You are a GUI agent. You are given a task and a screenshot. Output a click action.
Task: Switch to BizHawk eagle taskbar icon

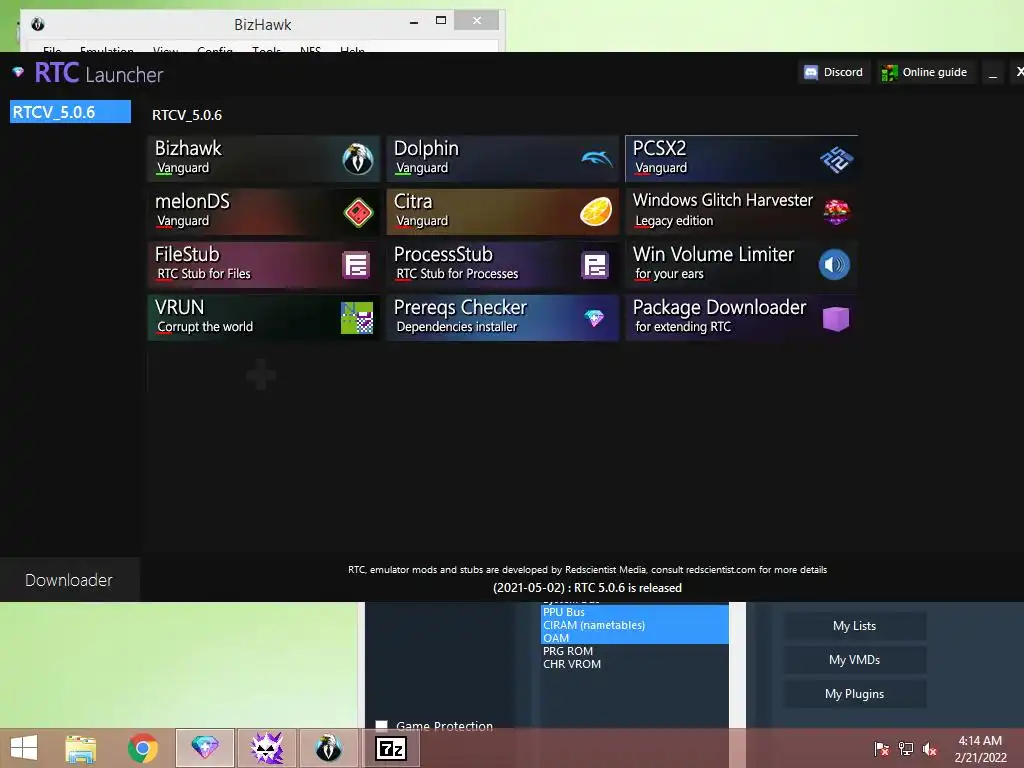pyautogui.click(x=328, y=748)
